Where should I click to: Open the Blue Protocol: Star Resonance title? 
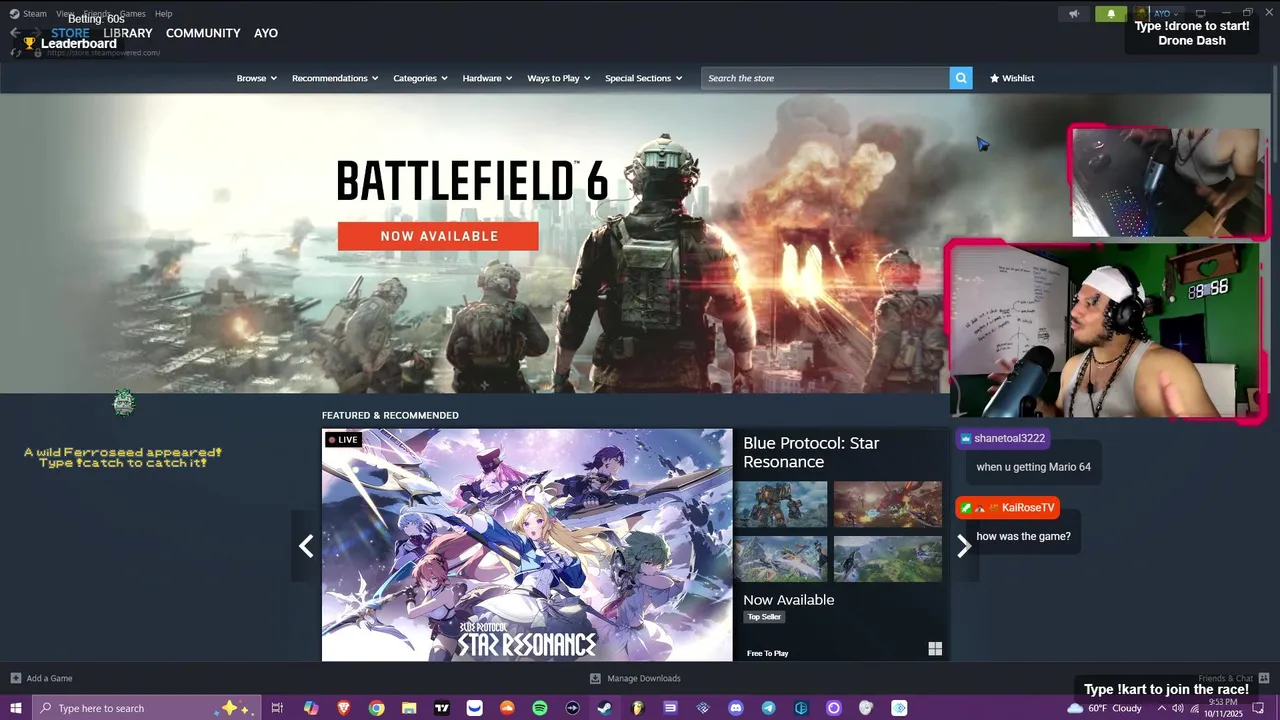coord(811,452)
